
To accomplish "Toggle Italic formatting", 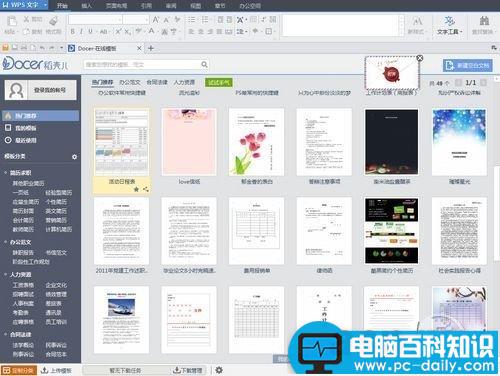I will coord(81,32).
